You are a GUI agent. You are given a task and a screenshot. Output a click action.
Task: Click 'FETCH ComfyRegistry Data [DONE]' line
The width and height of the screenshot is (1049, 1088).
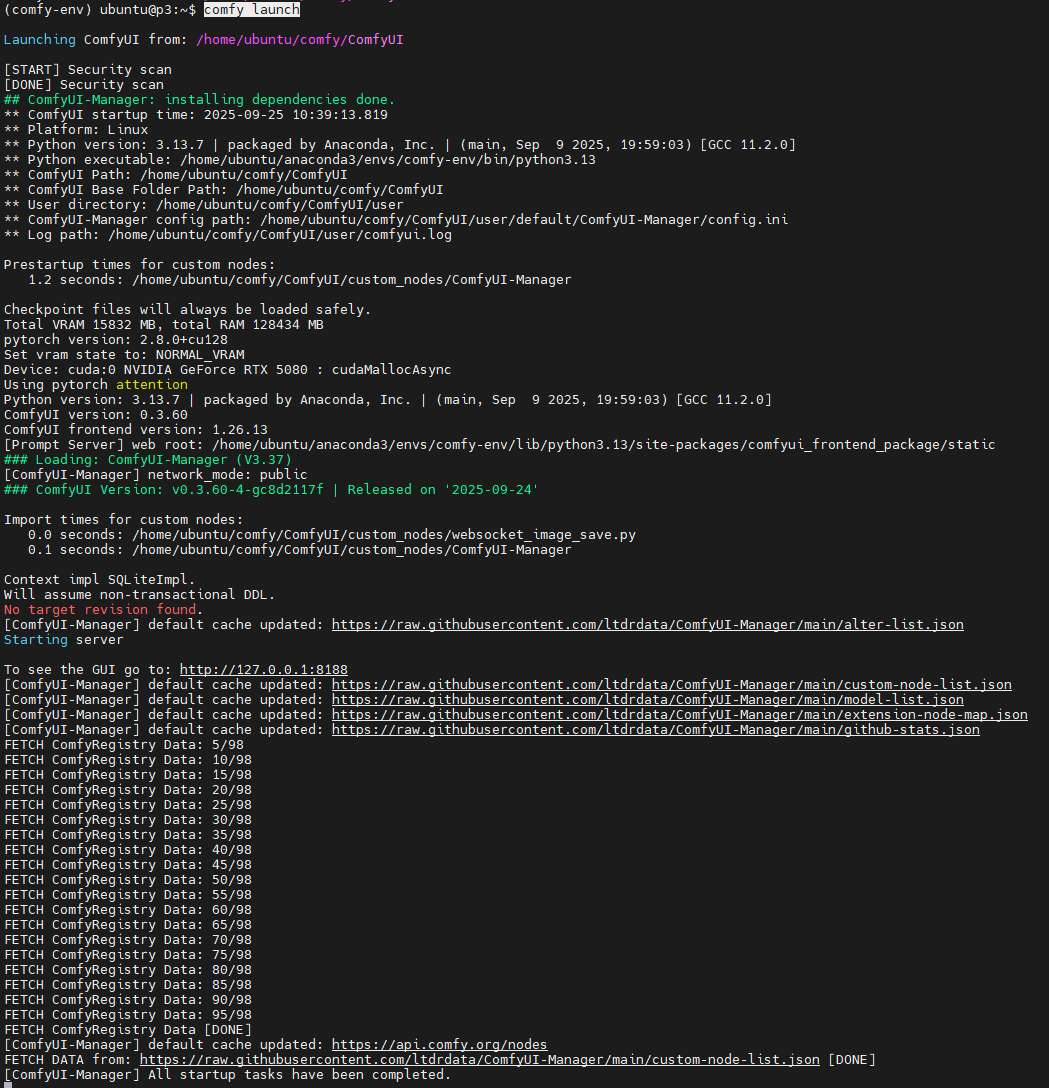pos(128,1030)
